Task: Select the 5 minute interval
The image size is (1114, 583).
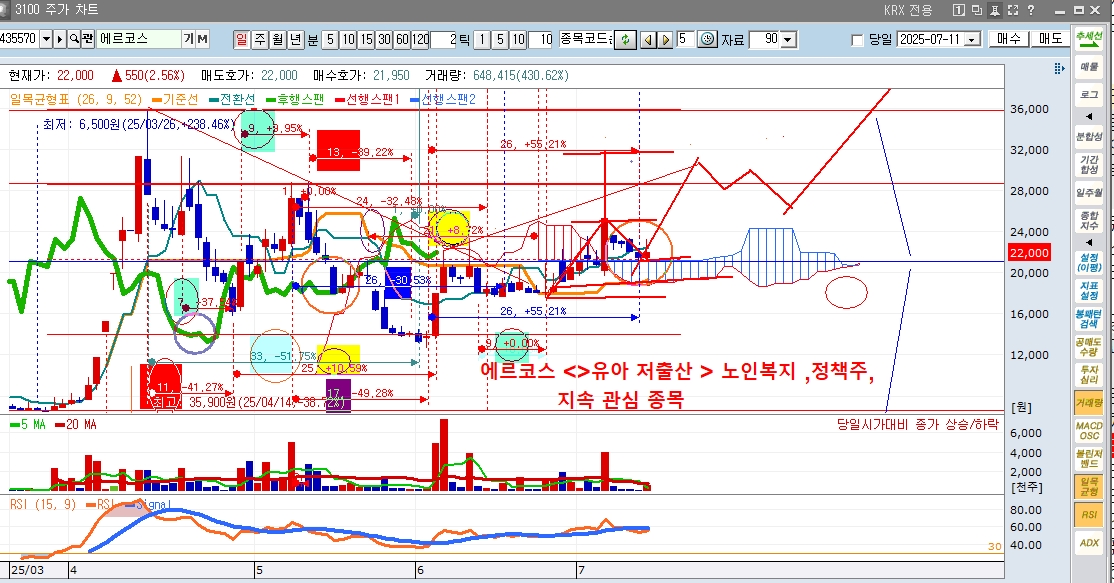Action: (x=330, y=40)
